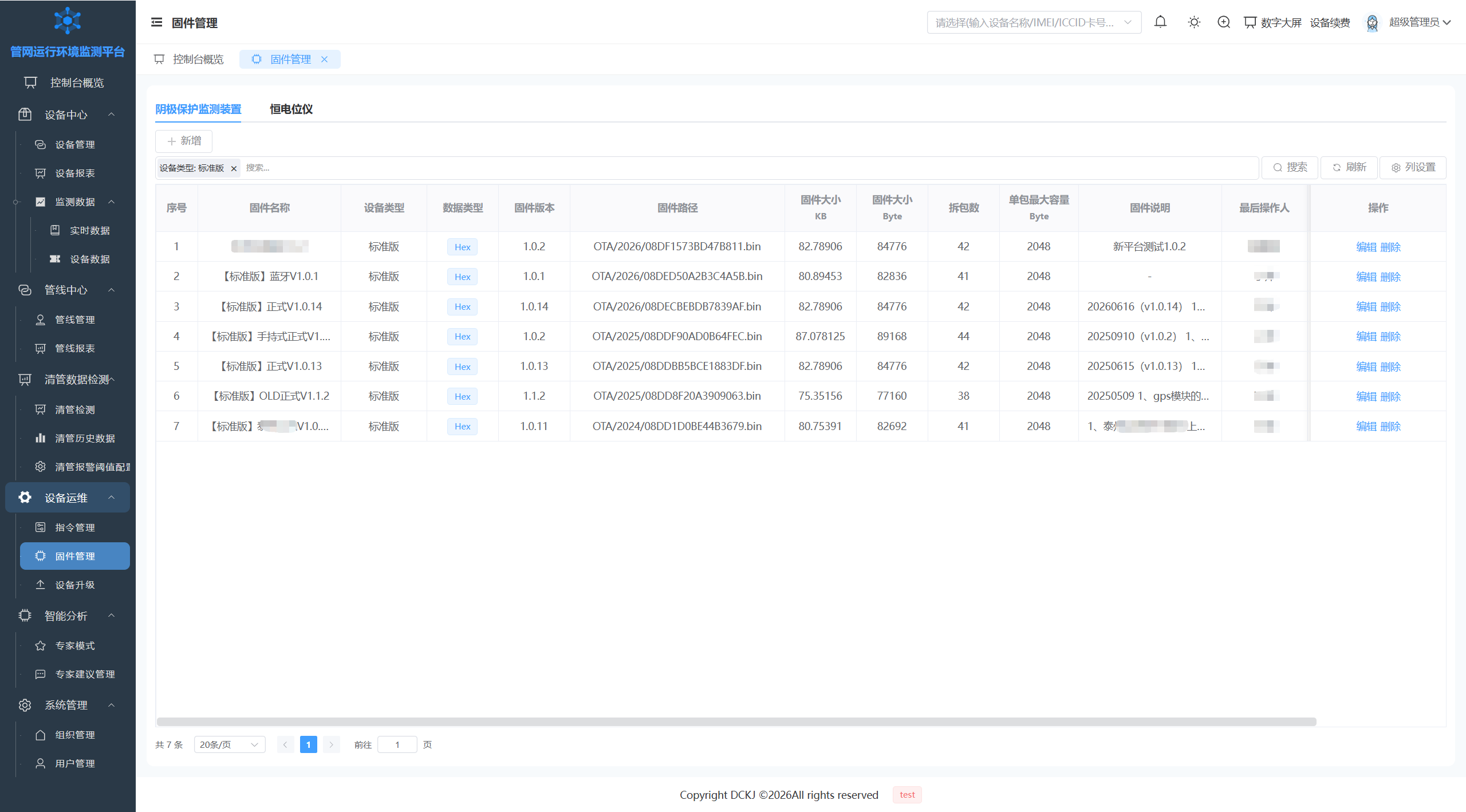
Task: Close the 固件管理 tab
Action: (x=324, y=59)
